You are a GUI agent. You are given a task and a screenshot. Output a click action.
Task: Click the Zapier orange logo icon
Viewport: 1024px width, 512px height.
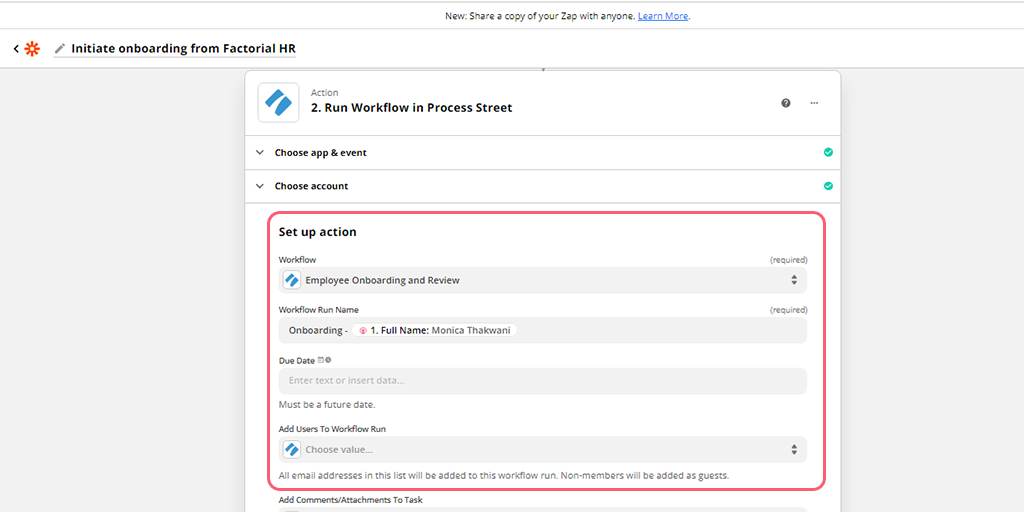pyautogui.click(x=31, y=49)
